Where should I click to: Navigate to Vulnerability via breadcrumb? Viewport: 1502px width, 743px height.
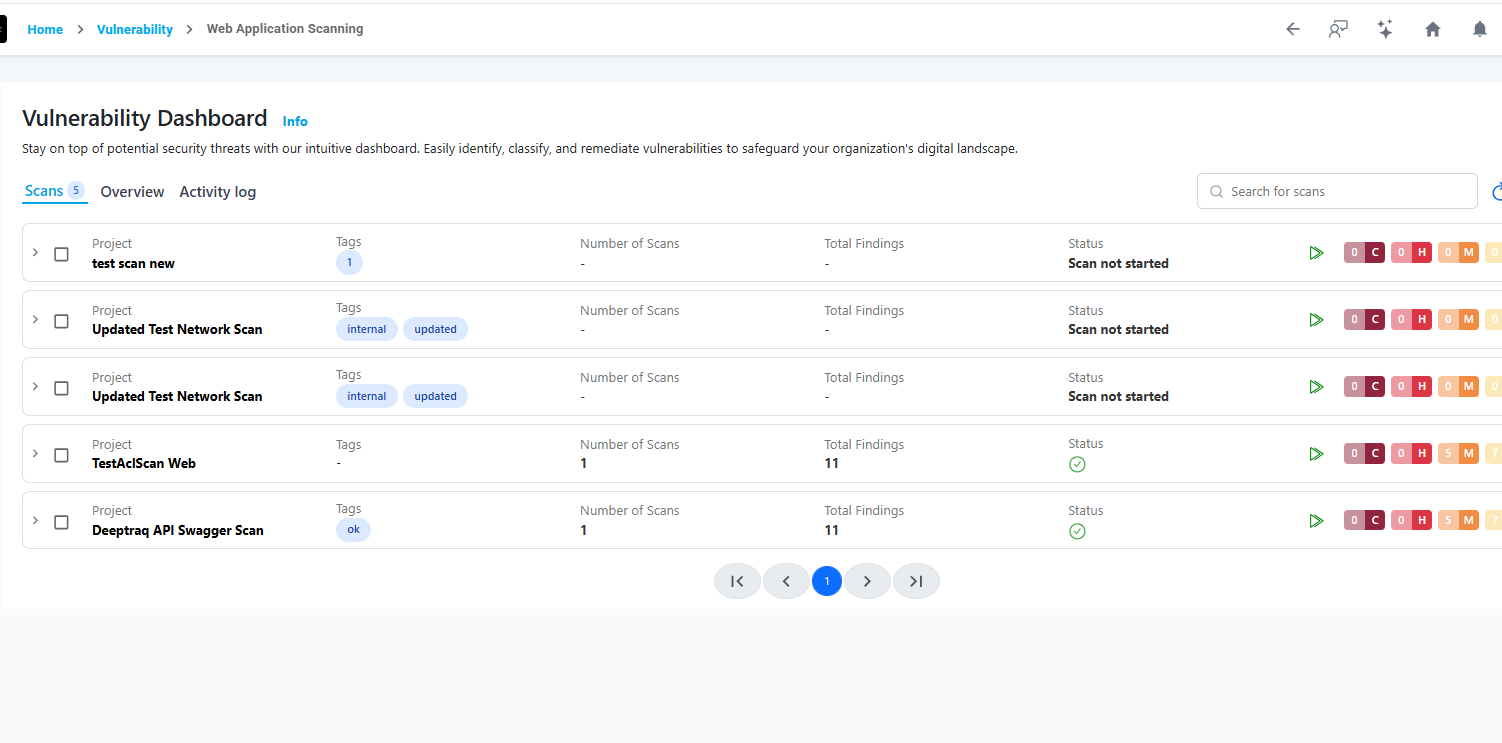(134, 29)
